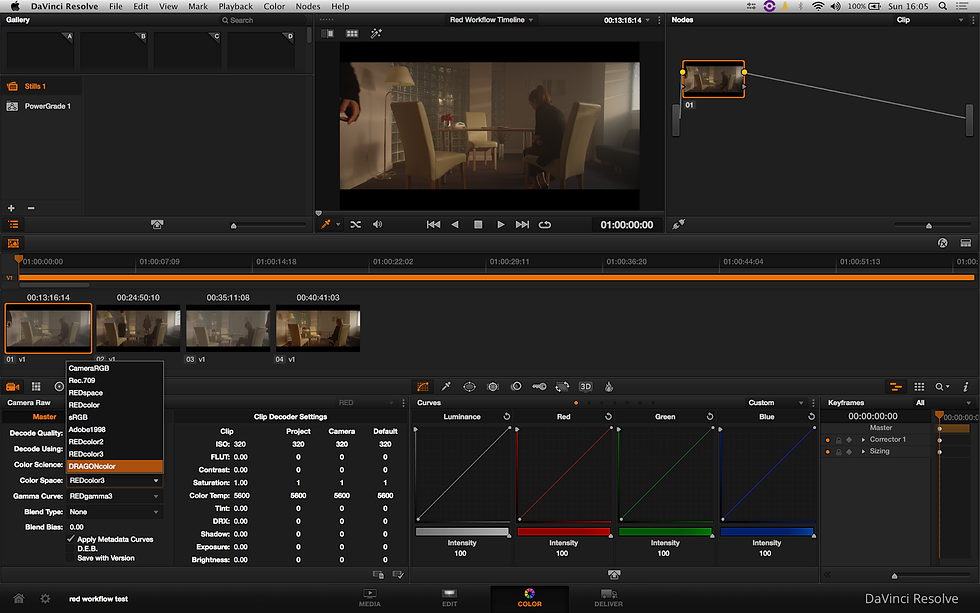
Task: Open the Curves palette icon
Action: coord(423,387)
